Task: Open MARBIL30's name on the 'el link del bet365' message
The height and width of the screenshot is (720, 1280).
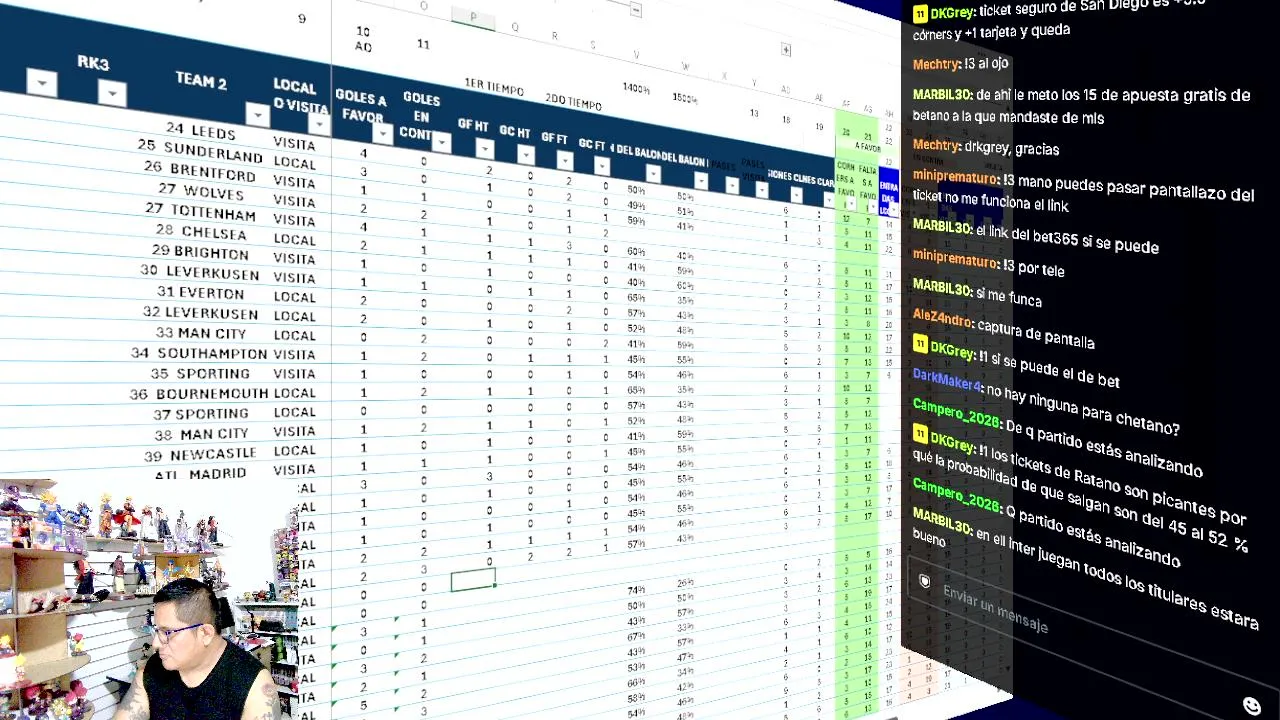Action: (x=942, y=227)
